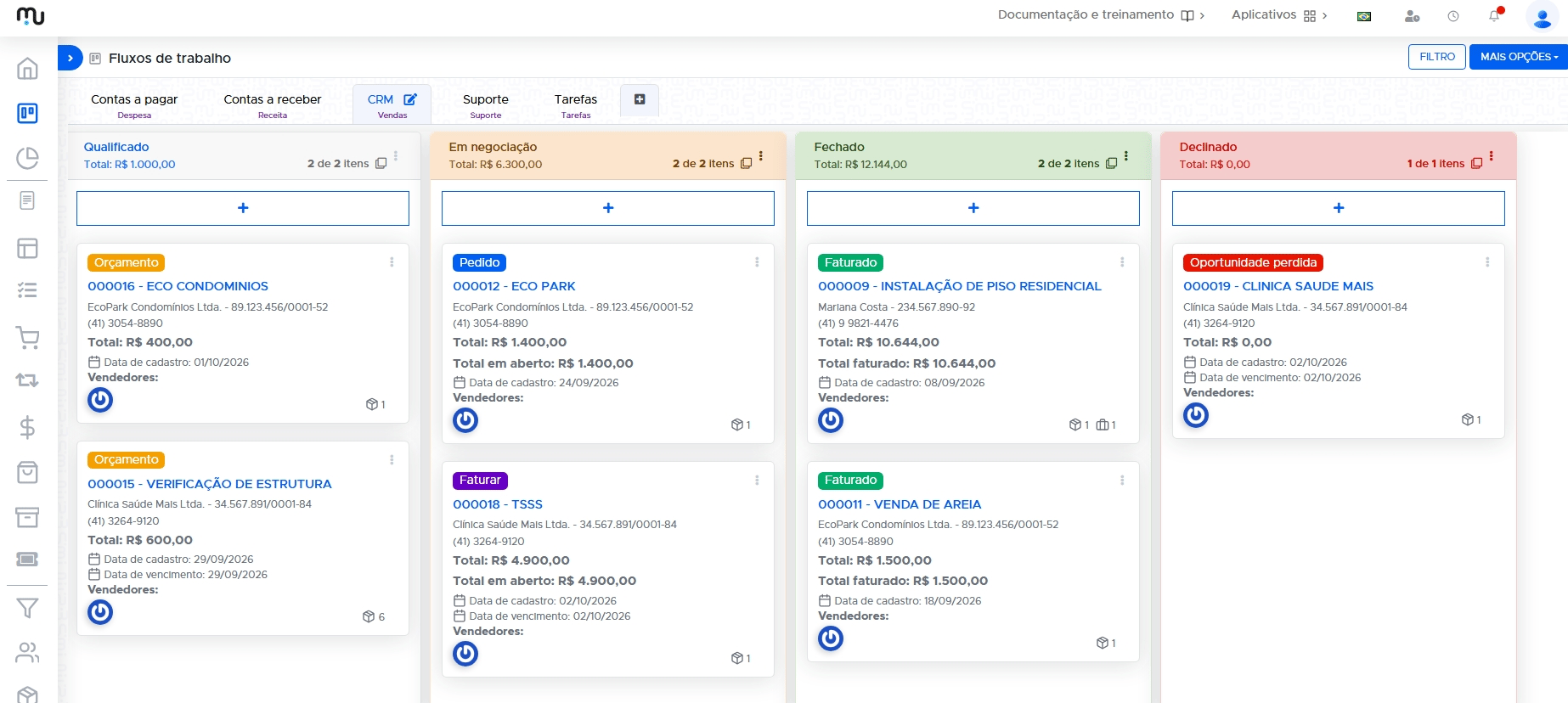Select the Kanban workflows sidebar icon
This screenshot has width=1568, height=703.
click(27, 113)
